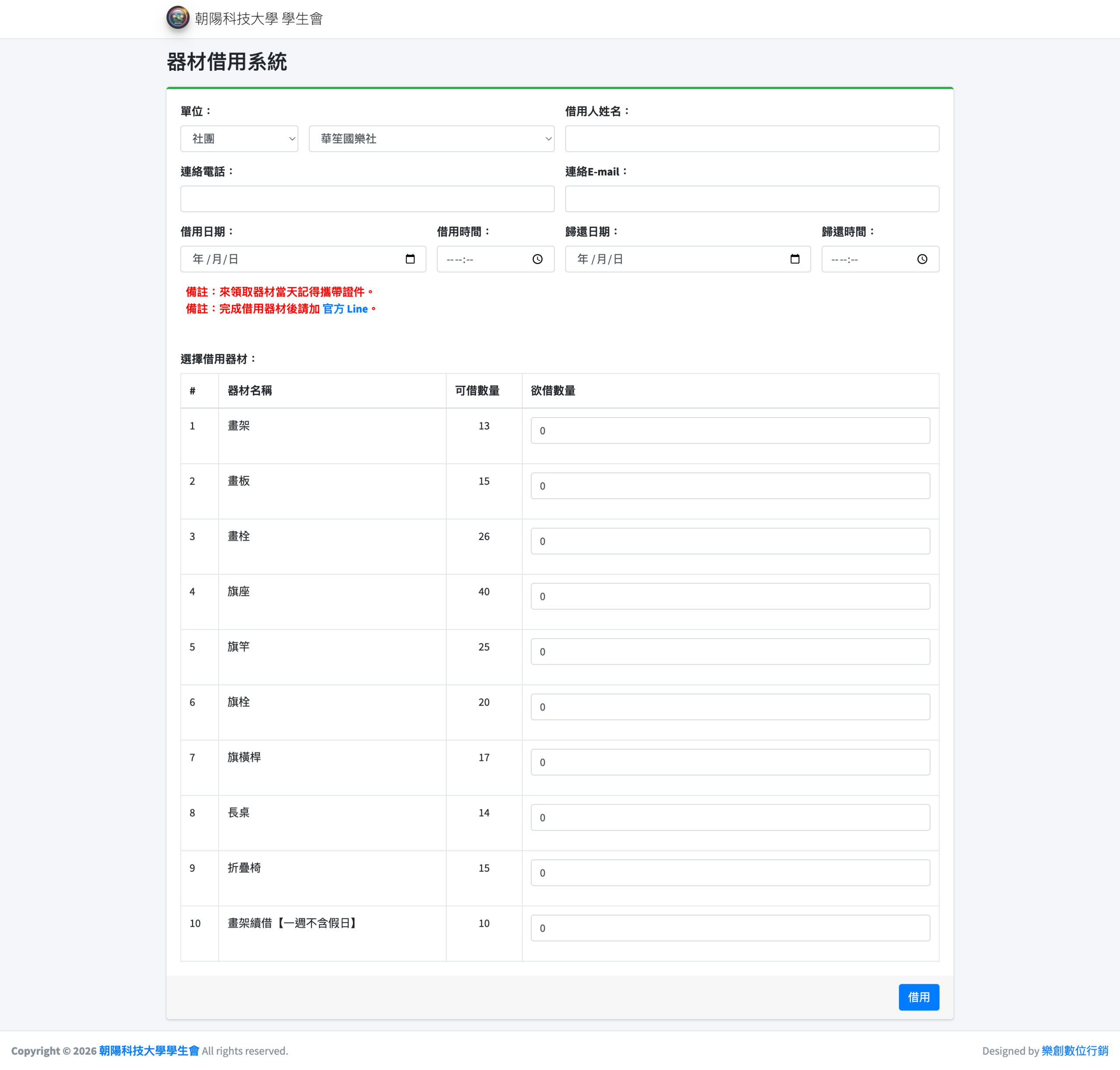Open calendar picker for 借用日期
This screenshot has height=1070, width=1120.
pos(410,259)
